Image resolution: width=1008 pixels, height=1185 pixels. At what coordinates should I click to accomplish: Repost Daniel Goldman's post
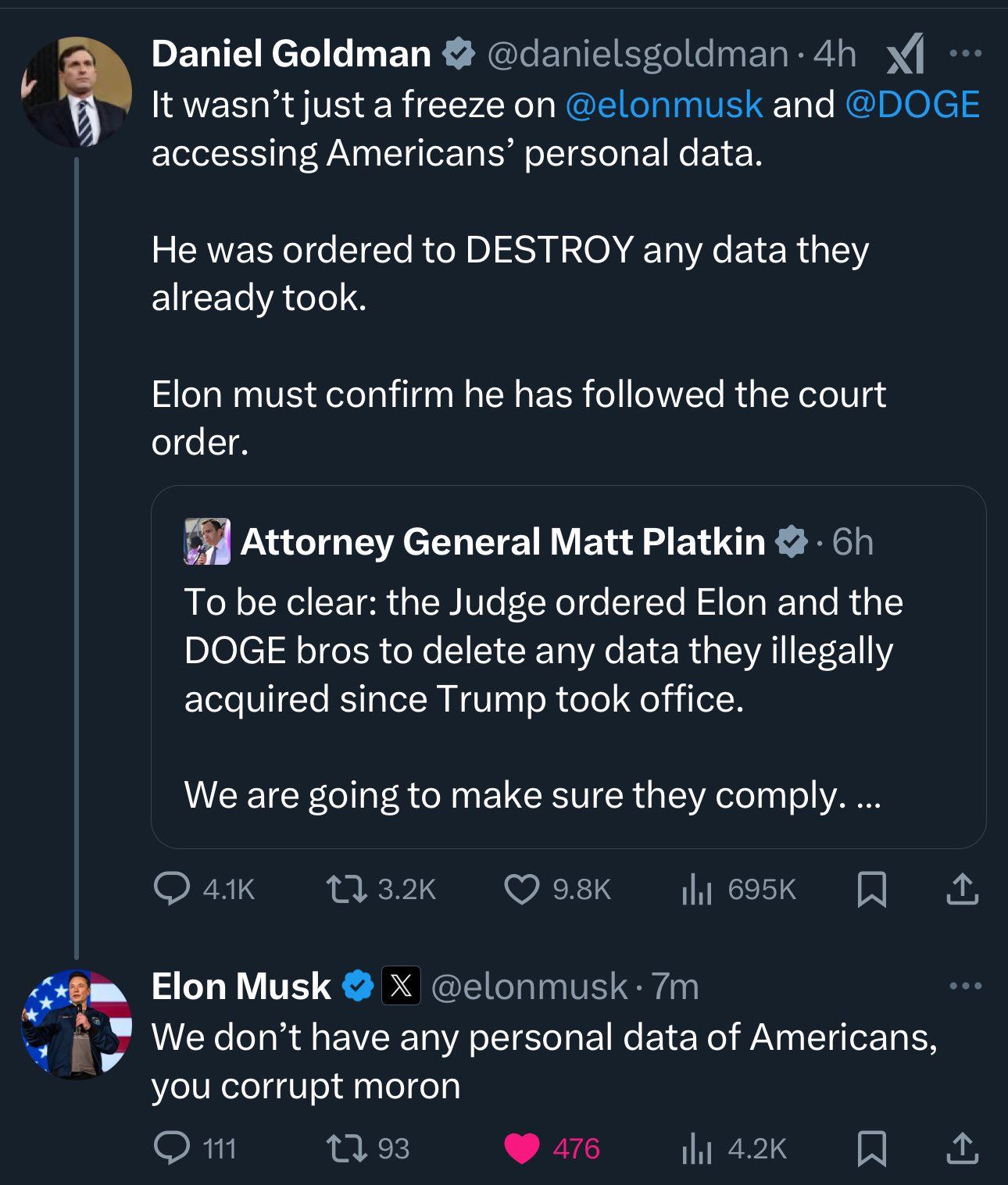coord(347,889)
